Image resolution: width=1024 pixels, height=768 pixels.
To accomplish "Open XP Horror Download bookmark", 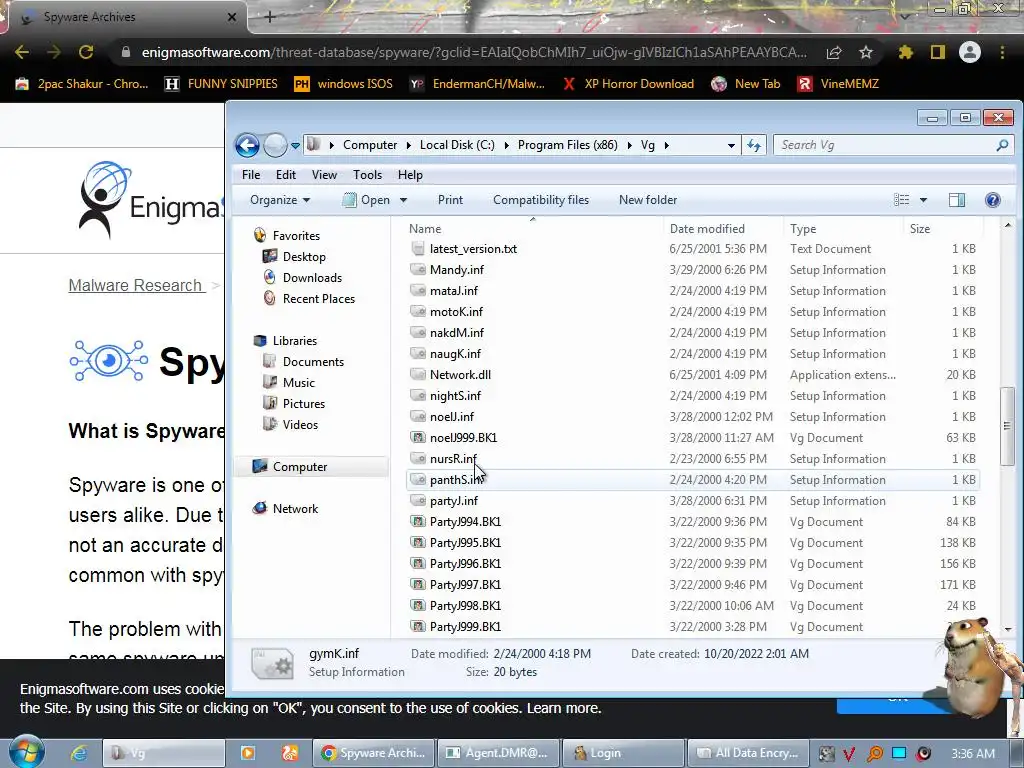I will point(628,84).
